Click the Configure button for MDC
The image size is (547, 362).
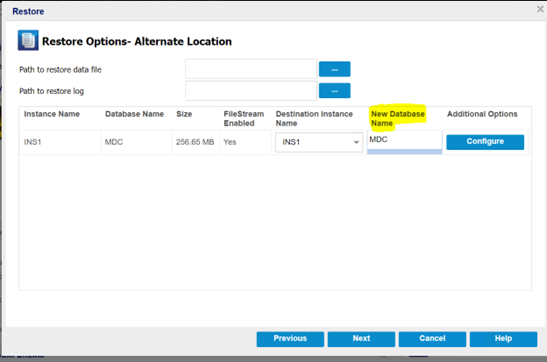pyautogui.click(x=485, y=142)
